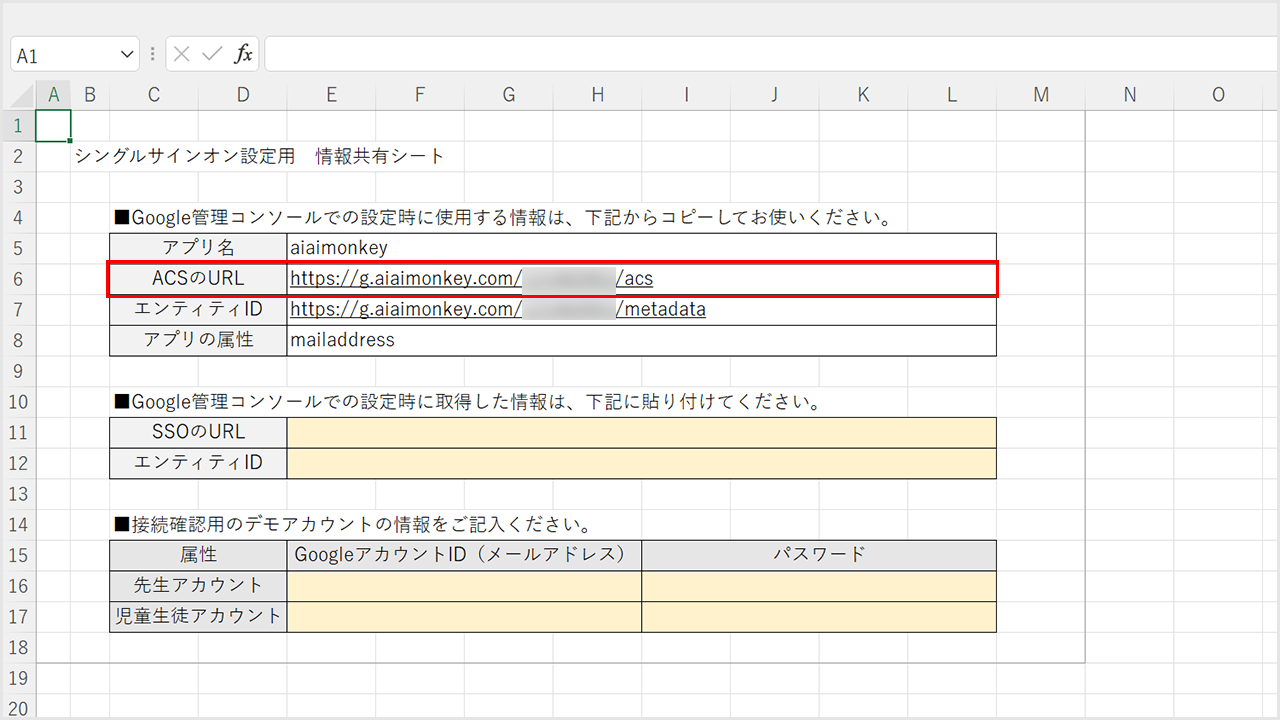Click the formula bar Enter checkmark icon
The height and width of the screenshot is (720, 1280).
coord(212,55)
